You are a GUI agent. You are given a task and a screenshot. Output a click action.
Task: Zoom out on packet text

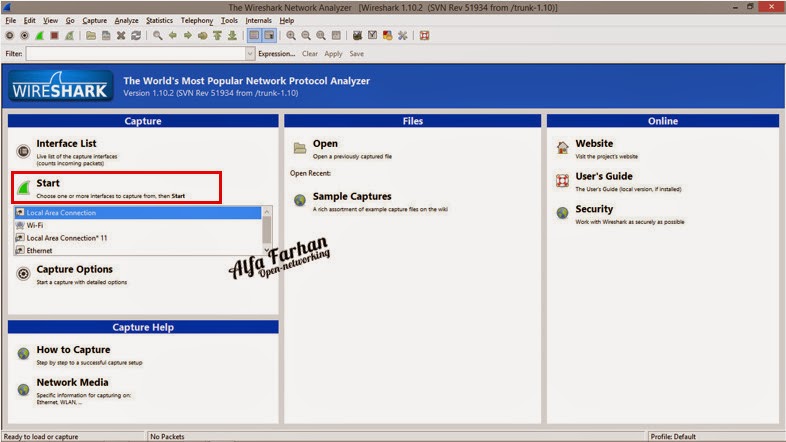(306, 36)
